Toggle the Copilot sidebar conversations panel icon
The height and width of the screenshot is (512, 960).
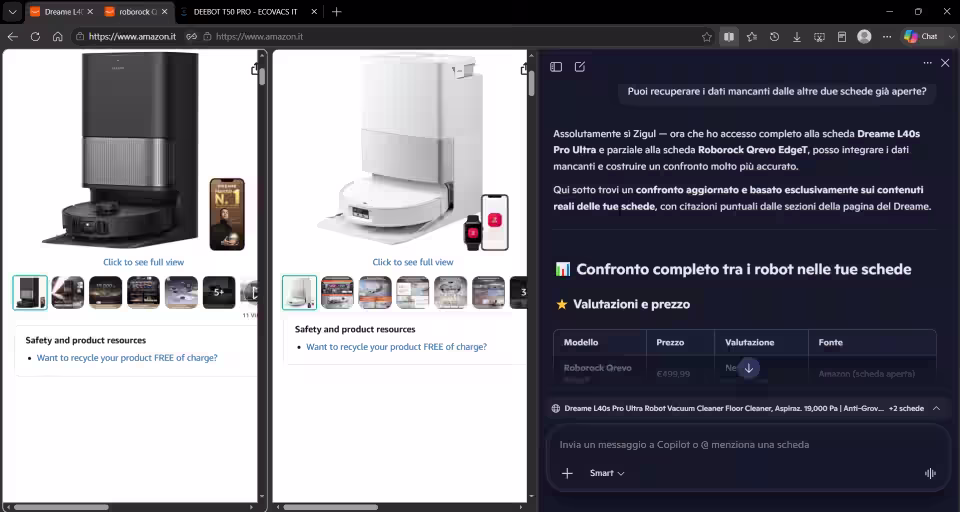pyautogui.click(x=556, y=67)
